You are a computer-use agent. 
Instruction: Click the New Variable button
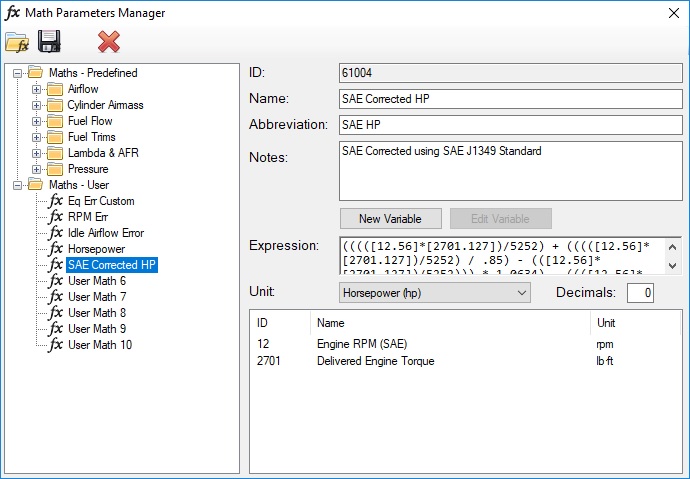(x=390, y=218)
